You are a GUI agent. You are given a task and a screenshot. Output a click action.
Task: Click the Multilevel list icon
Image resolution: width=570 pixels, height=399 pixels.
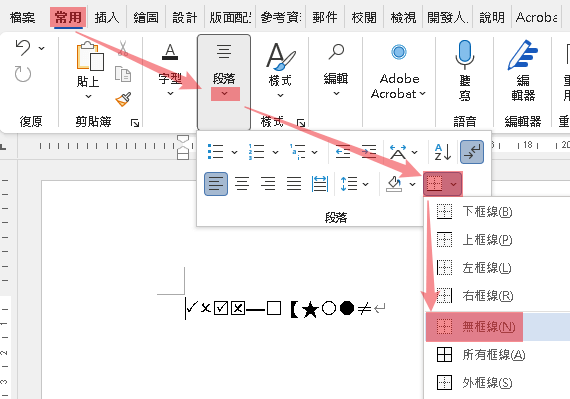click(x=297, y=152)
